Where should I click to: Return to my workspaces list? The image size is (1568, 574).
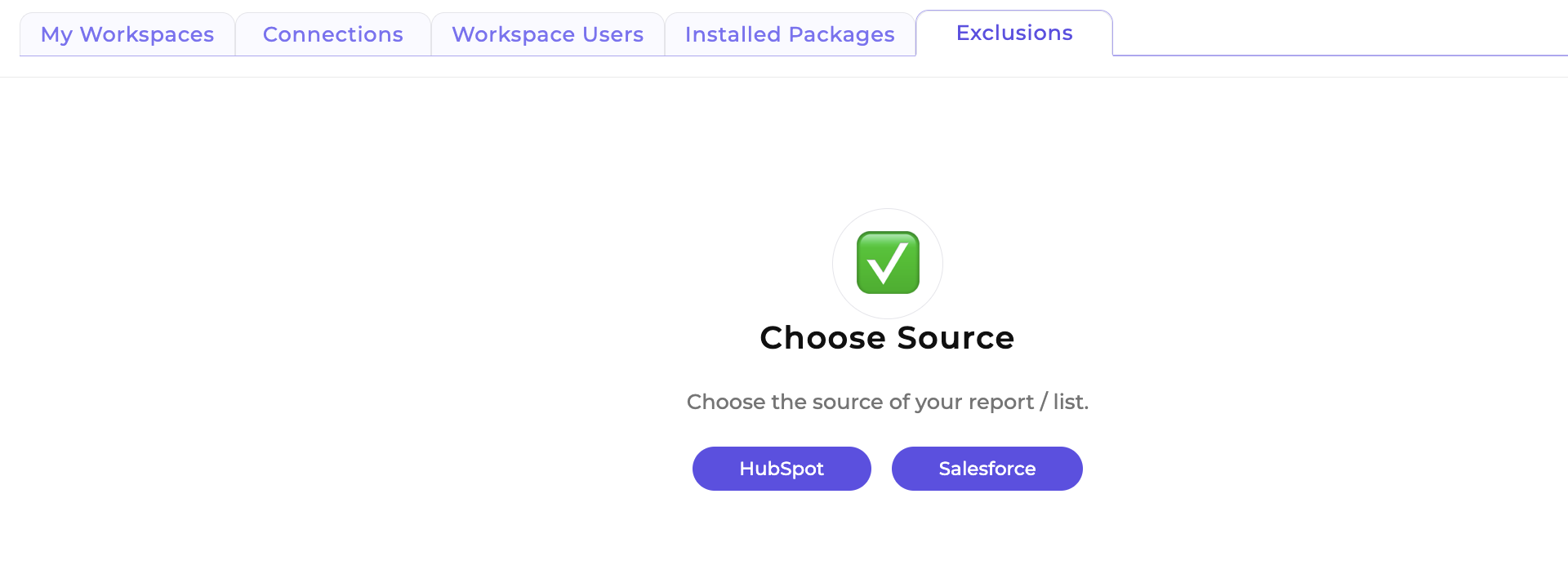click(x=127, y=34)
